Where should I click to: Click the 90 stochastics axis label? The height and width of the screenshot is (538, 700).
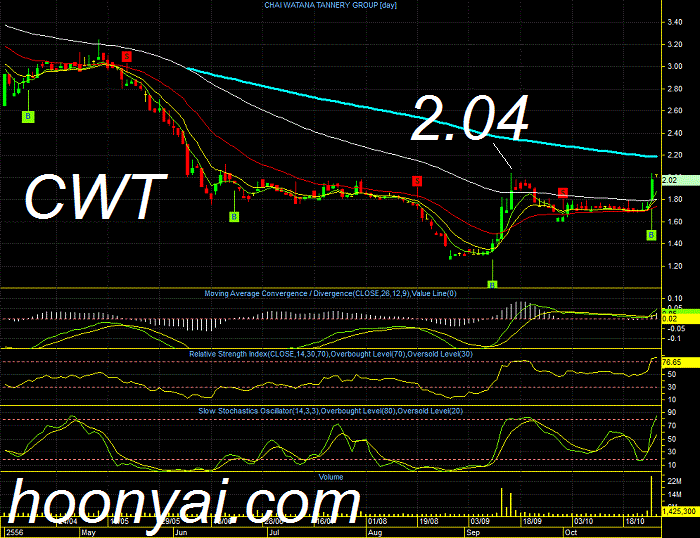tap(671, 413)
